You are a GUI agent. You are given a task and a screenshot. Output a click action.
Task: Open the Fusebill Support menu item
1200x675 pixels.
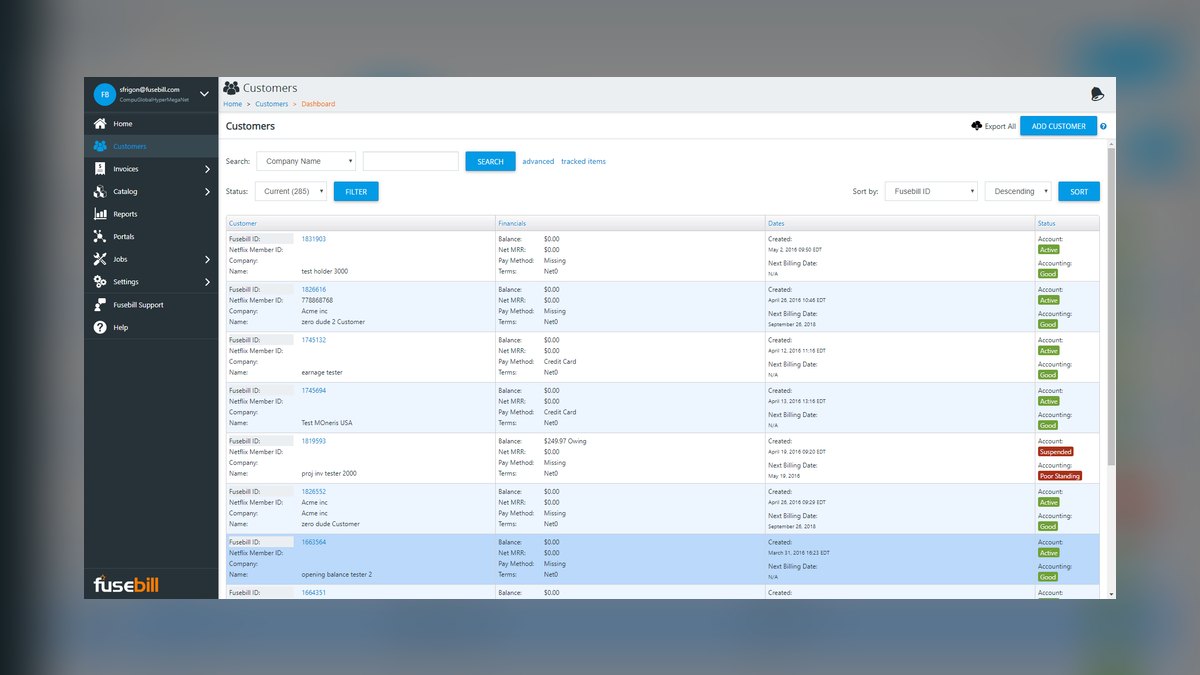(x=150, y=305)
